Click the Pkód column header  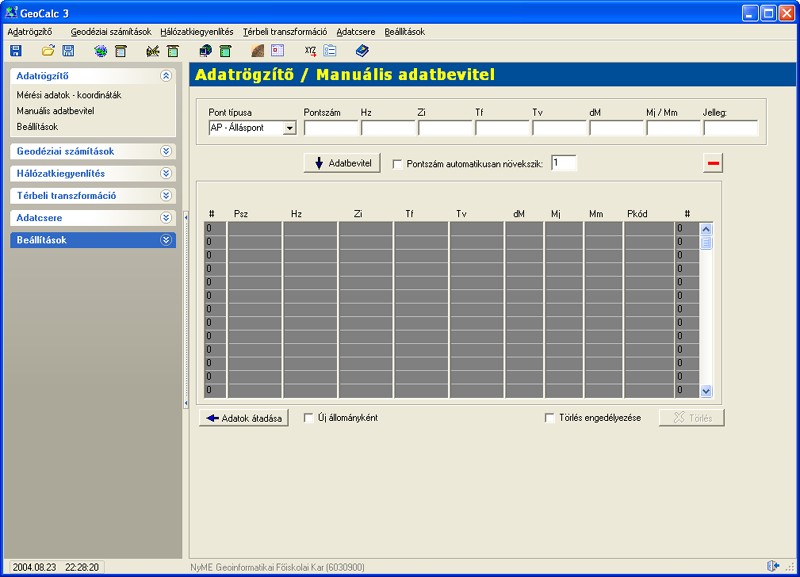(637, 214)
